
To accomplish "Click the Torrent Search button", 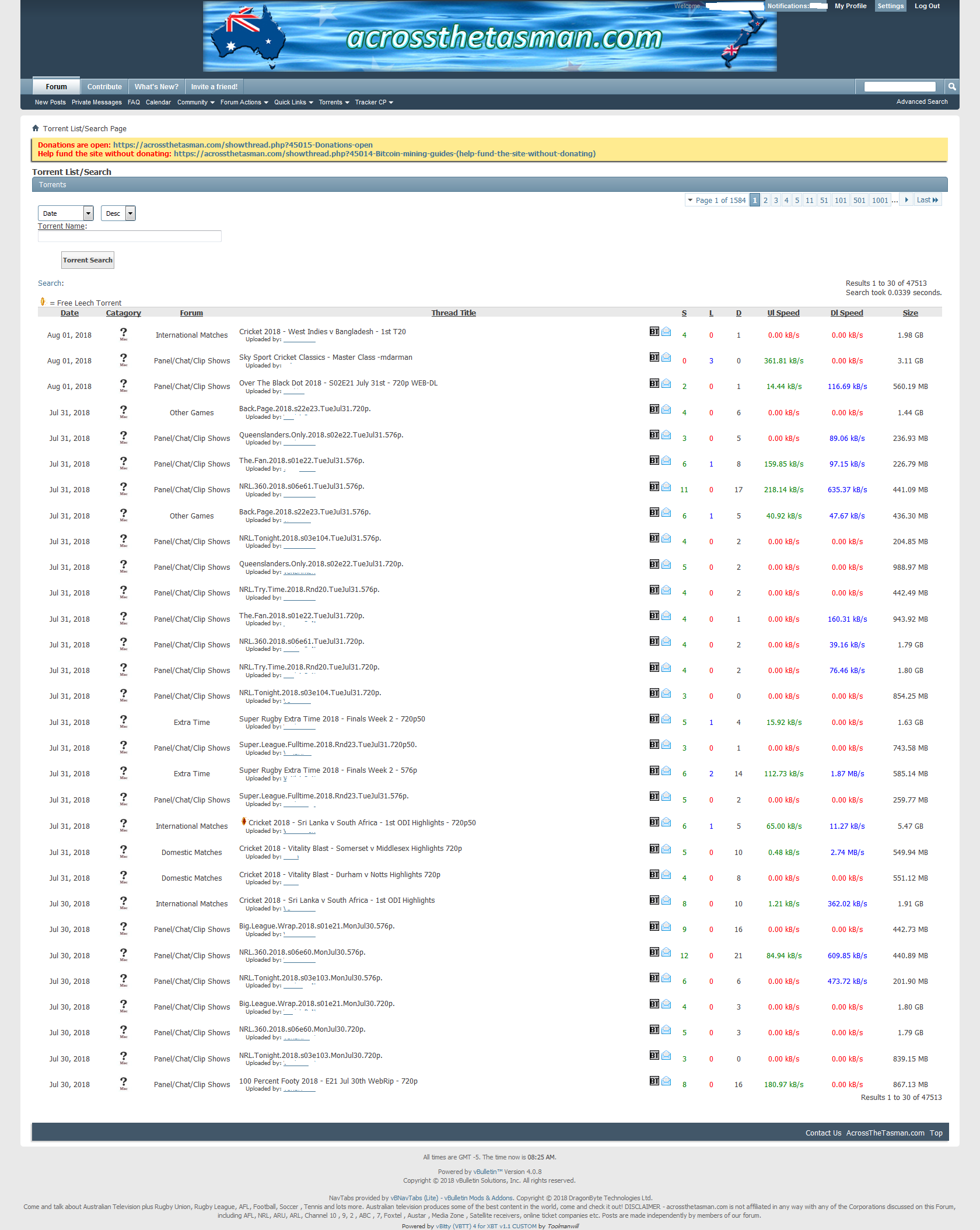I will point(87,260).
